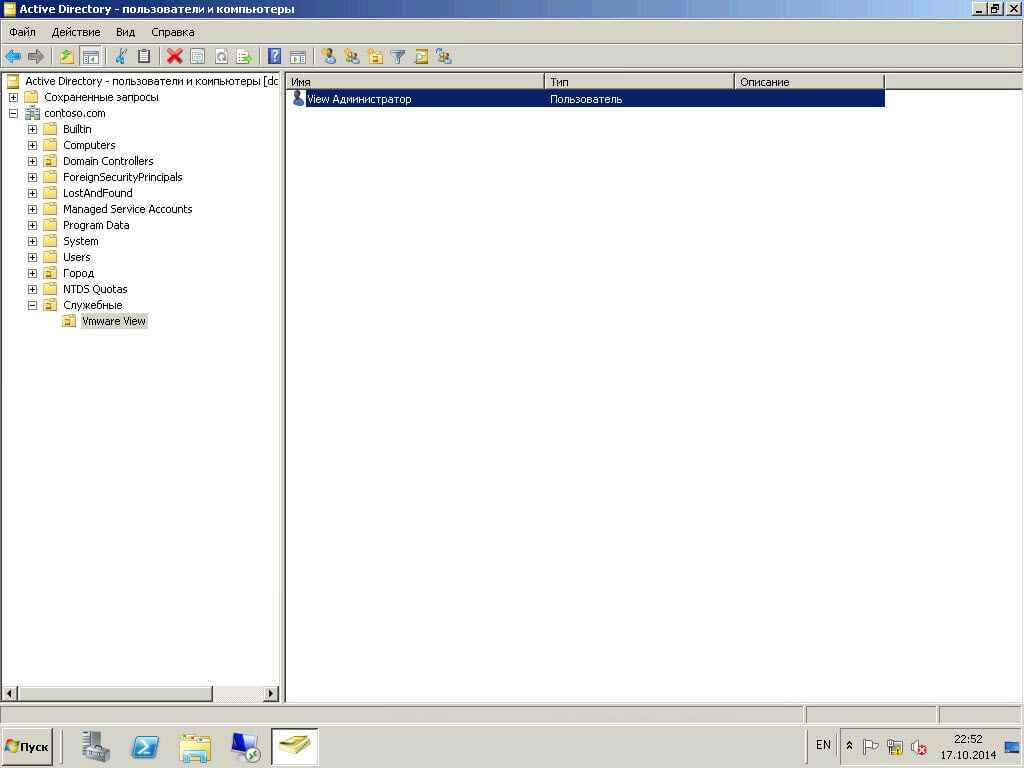Select the Computers tree item

[x=89, y=145]
